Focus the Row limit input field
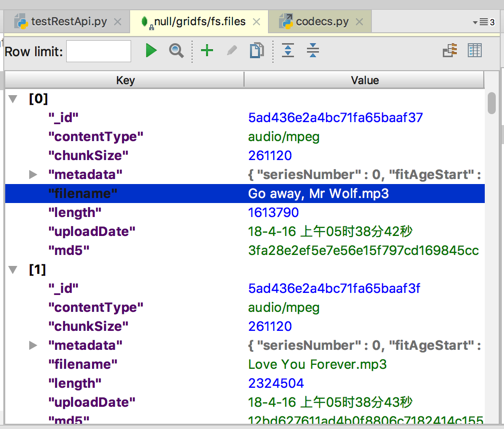The image size is (504, 429). click(99, 51)
